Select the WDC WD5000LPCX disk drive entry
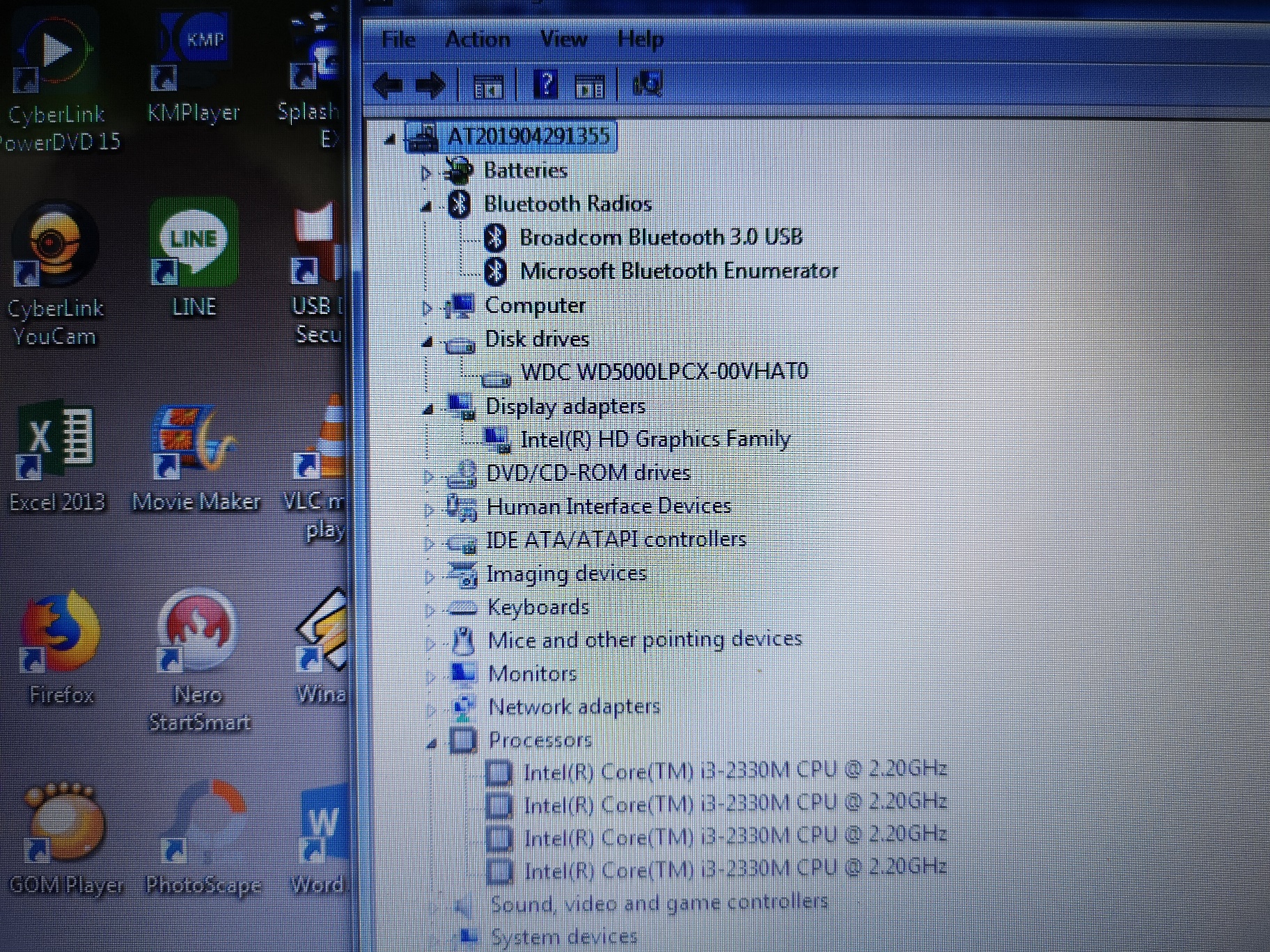This screenshot has width=1270, height=952. pos(665,372)
